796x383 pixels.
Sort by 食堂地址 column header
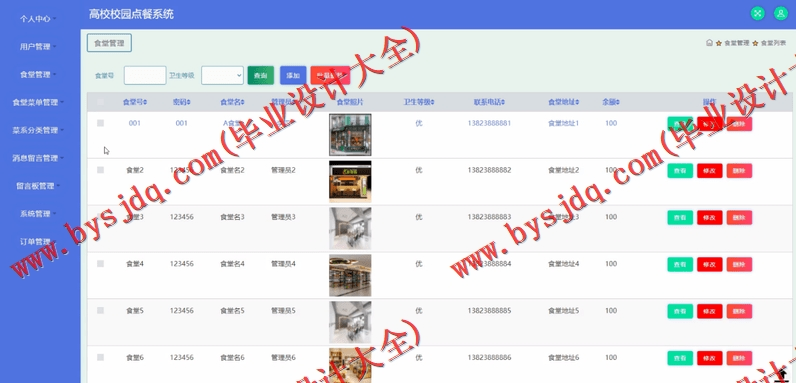(563, 102)
